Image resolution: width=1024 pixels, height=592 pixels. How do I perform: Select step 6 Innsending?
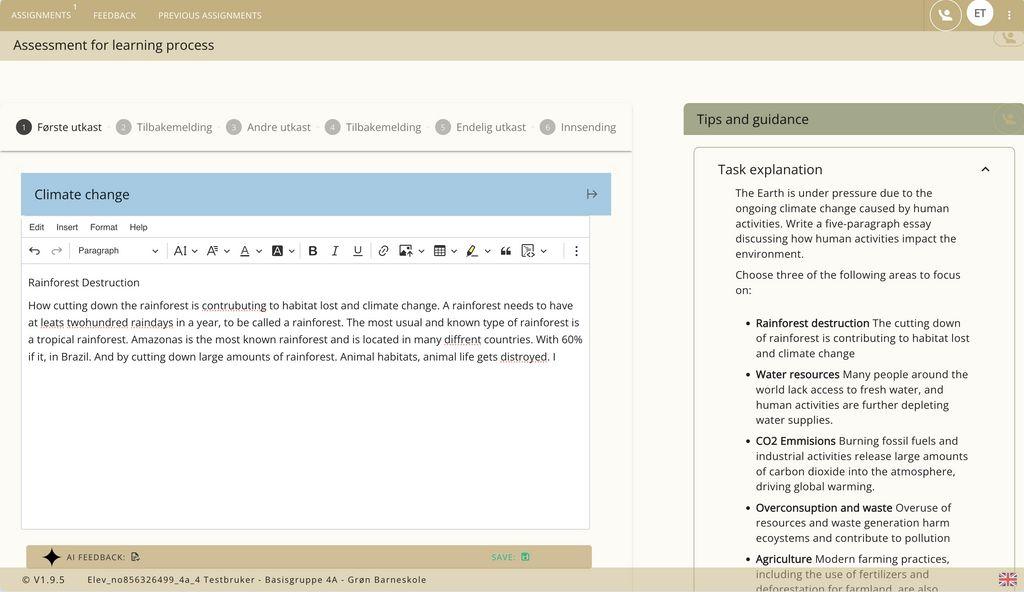tap(578, 127)
